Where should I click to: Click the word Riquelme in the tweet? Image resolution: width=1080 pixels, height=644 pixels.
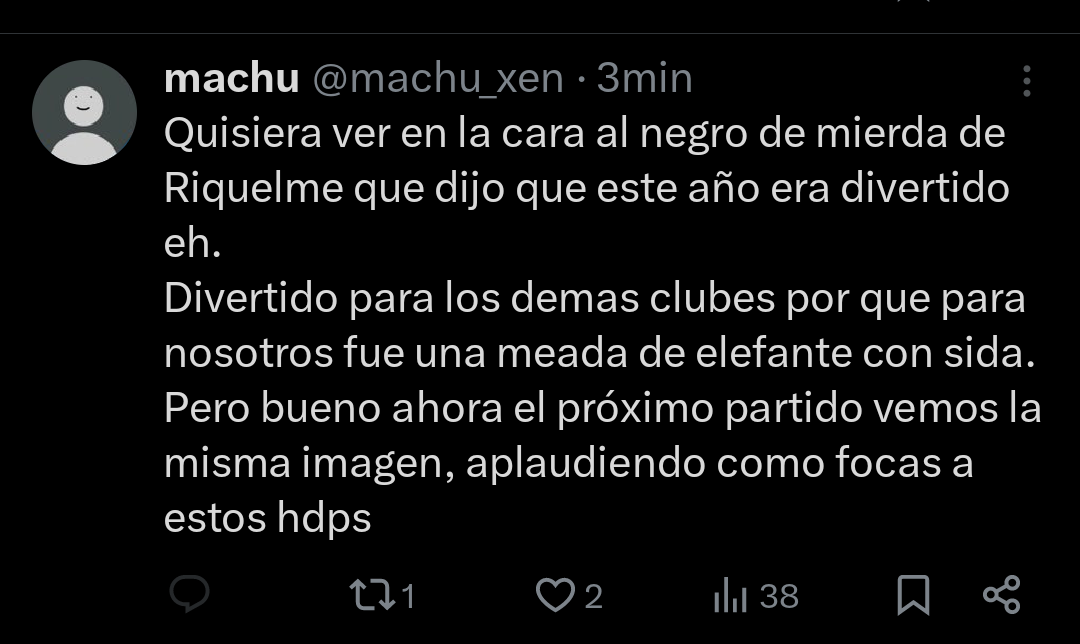(x=253, y=188)
